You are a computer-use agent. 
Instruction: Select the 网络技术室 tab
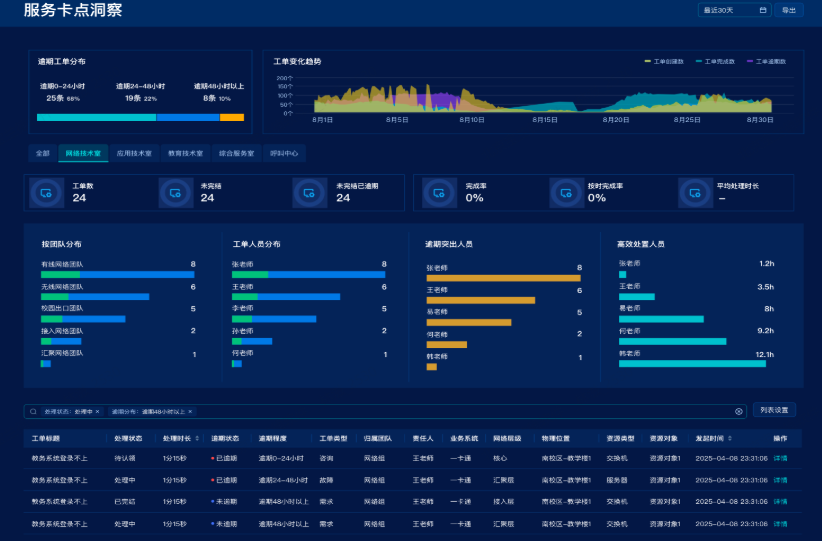[83, 153]
